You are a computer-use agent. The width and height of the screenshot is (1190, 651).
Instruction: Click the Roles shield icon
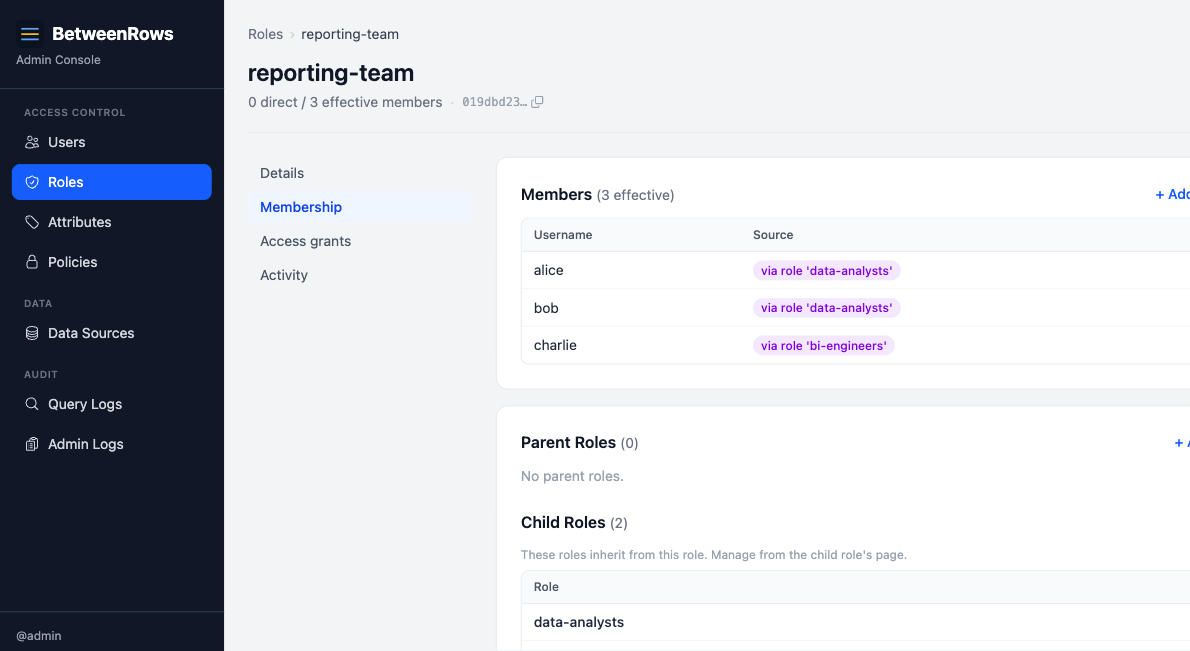[32, 182]
